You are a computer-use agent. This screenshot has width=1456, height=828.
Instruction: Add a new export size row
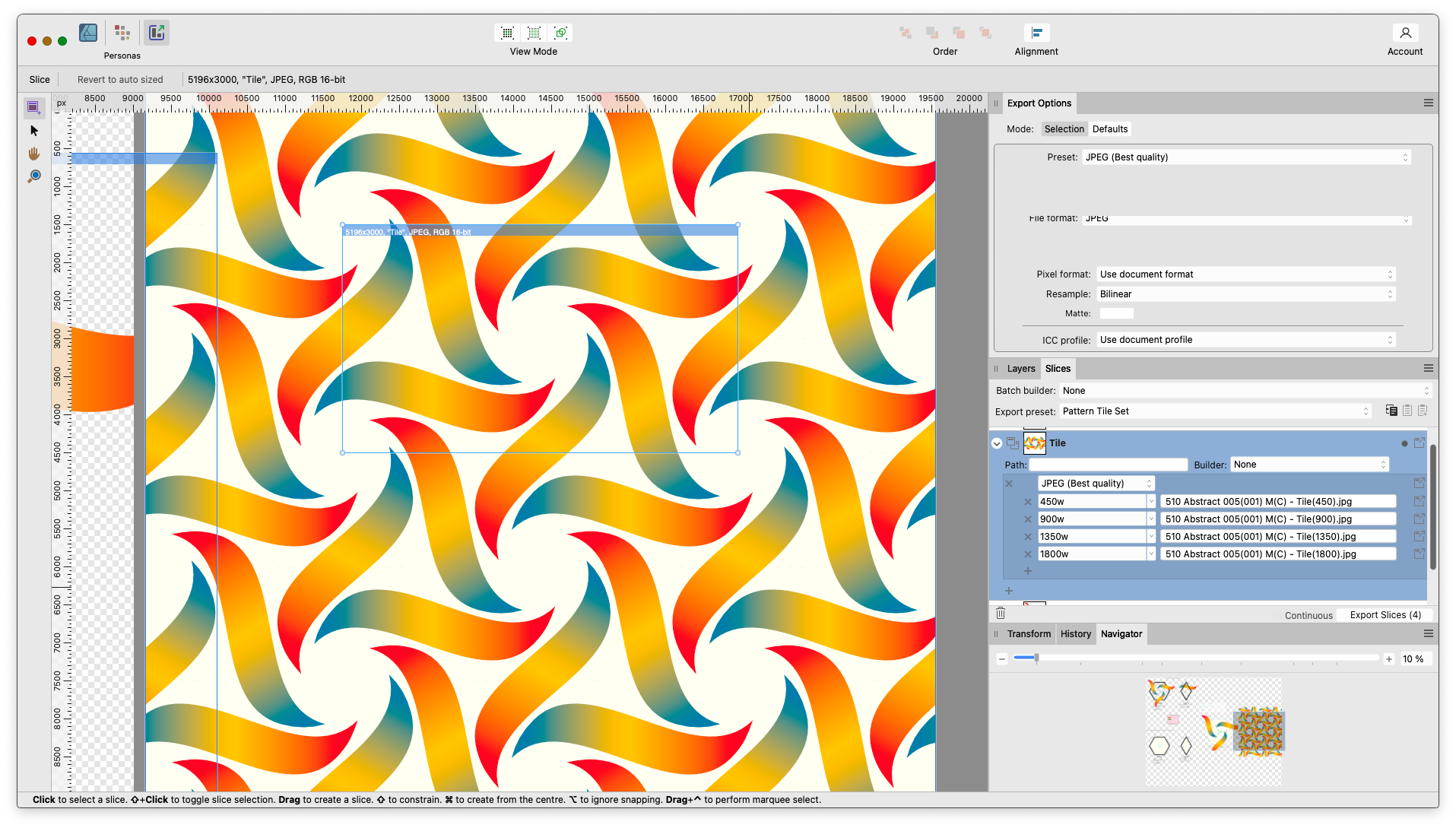tap(1028, 572)
